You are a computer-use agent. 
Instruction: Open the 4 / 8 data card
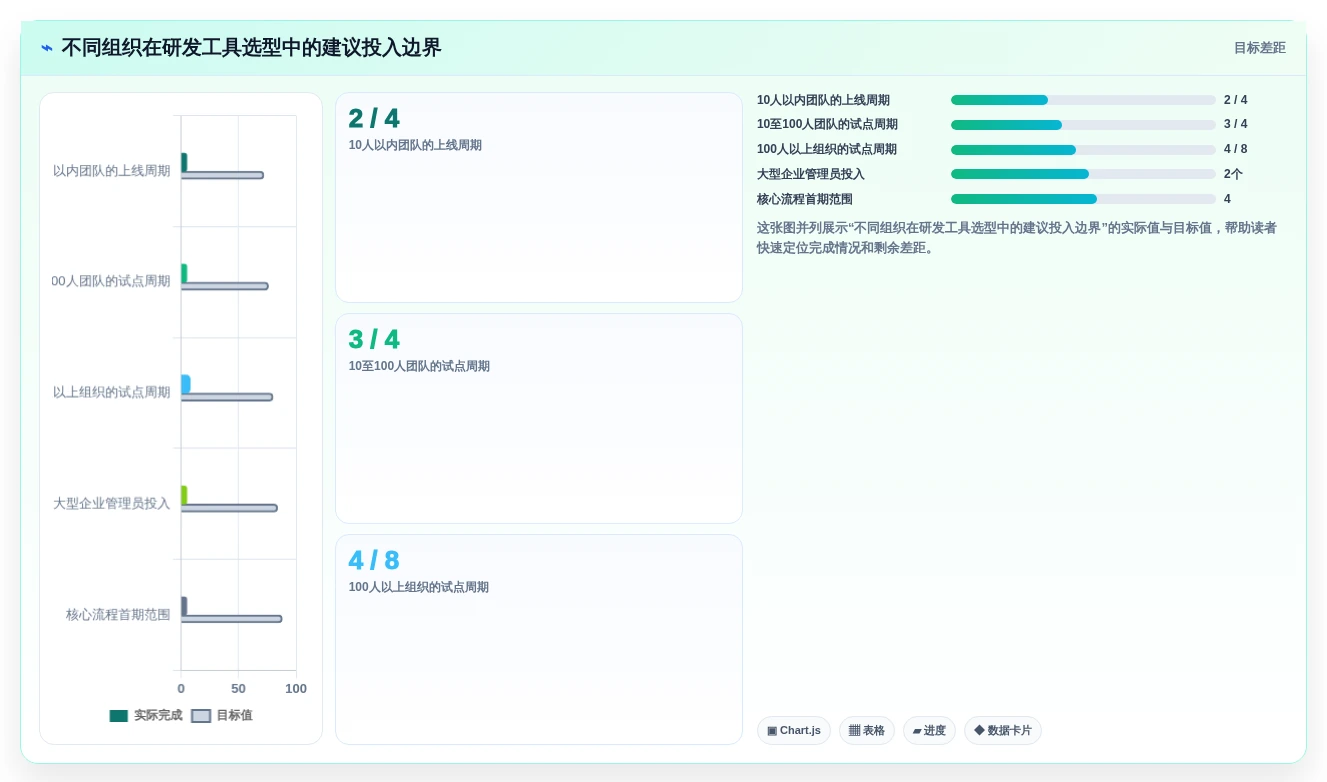point(539,640)
